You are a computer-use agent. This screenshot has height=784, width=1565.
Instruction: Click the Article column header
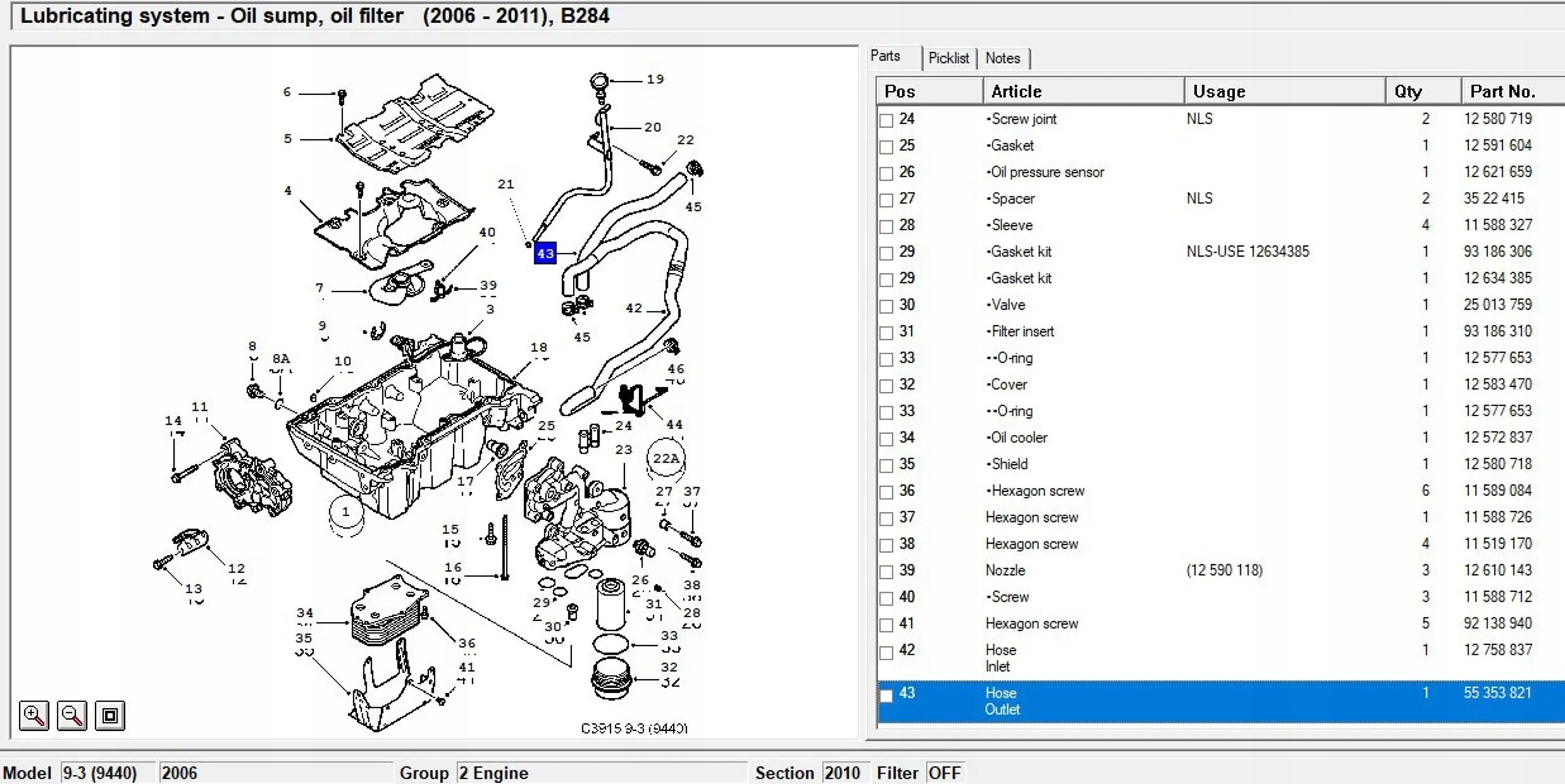pyautogui.click(x=1016, y=91)
